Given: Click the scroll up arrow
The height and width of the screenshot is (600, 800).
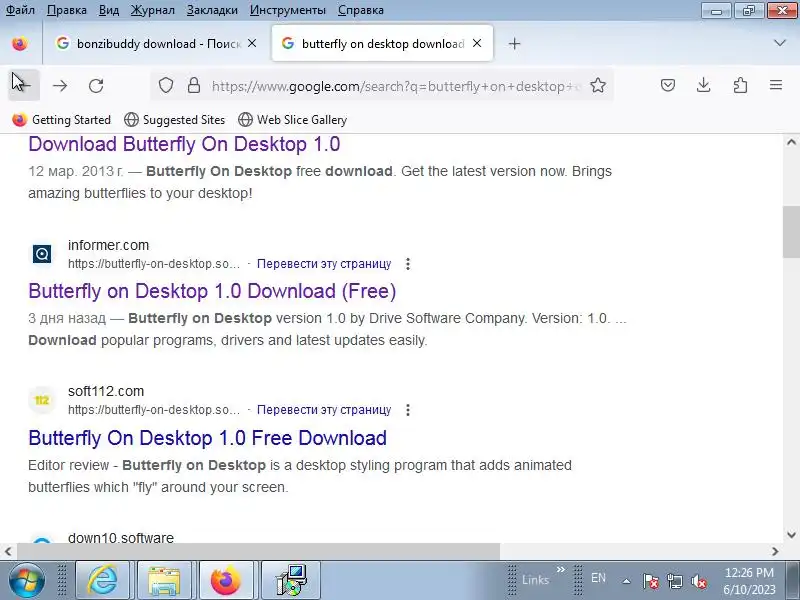Looking at the screenshot, I should (791, 142).
